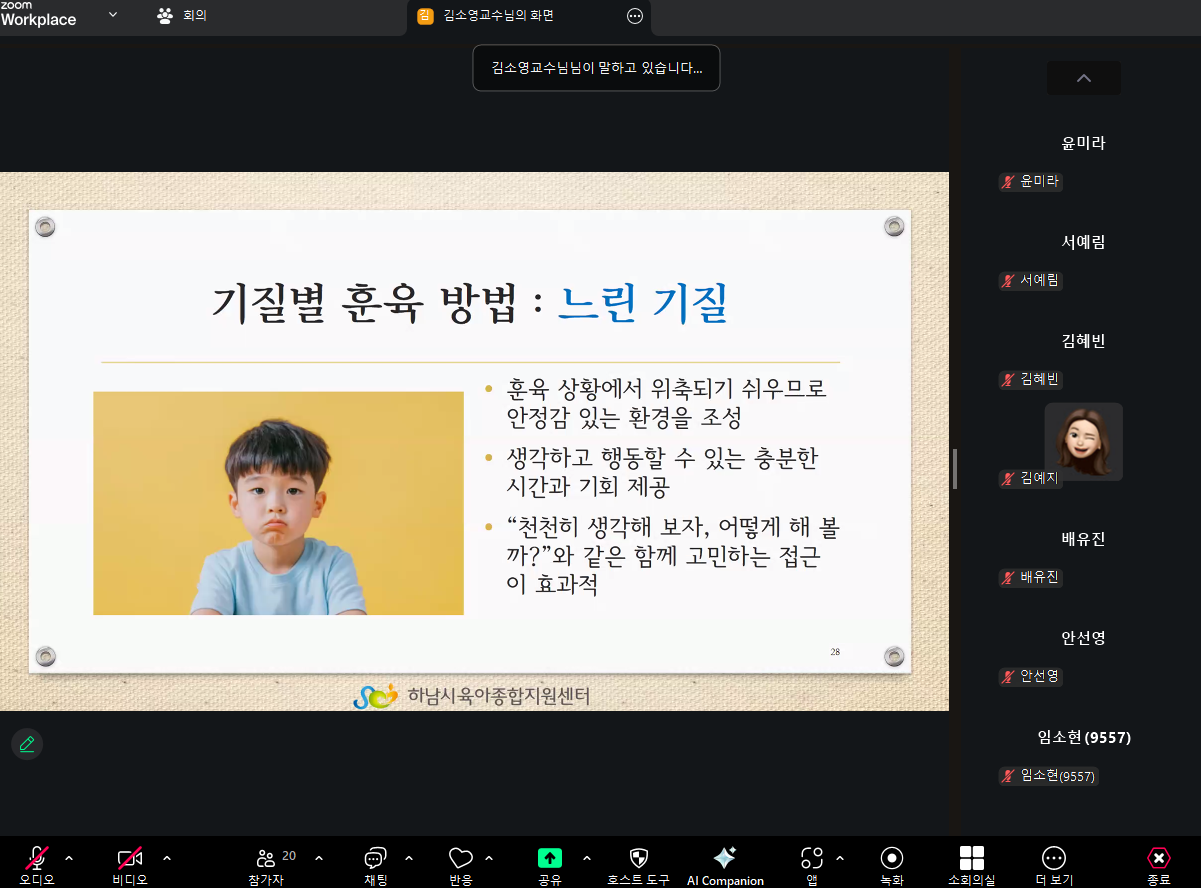Click the 종료 end meeting button
Screen dimensions: 1201x888
coord(1158,859)
